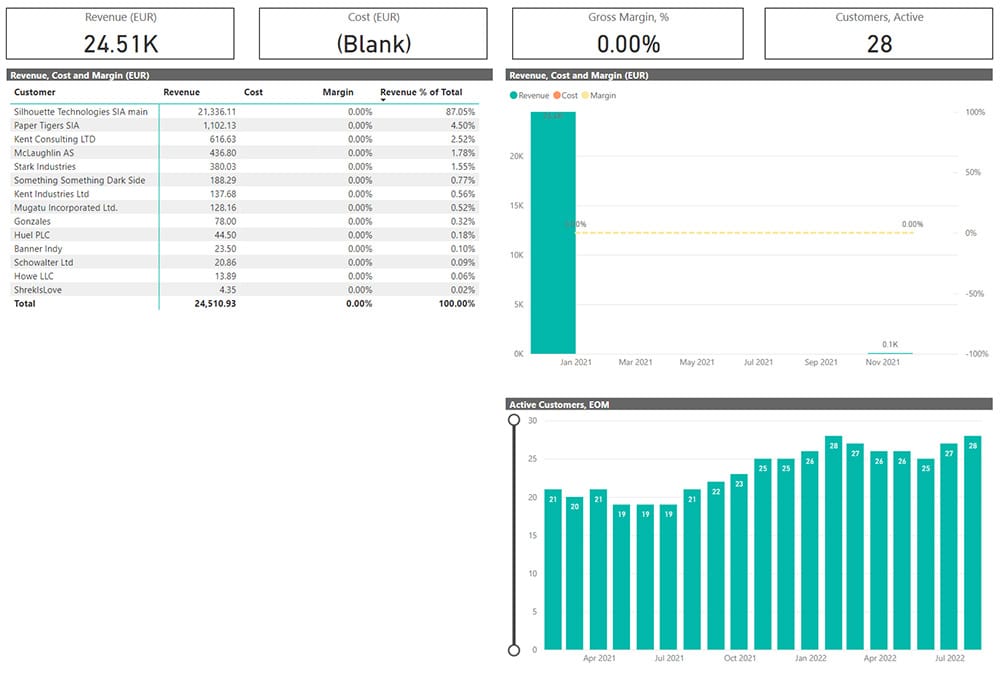Image resolution: width=1000 pixels, height=683 pixels.
Task: Click the Cost column header
Action: 253,92
